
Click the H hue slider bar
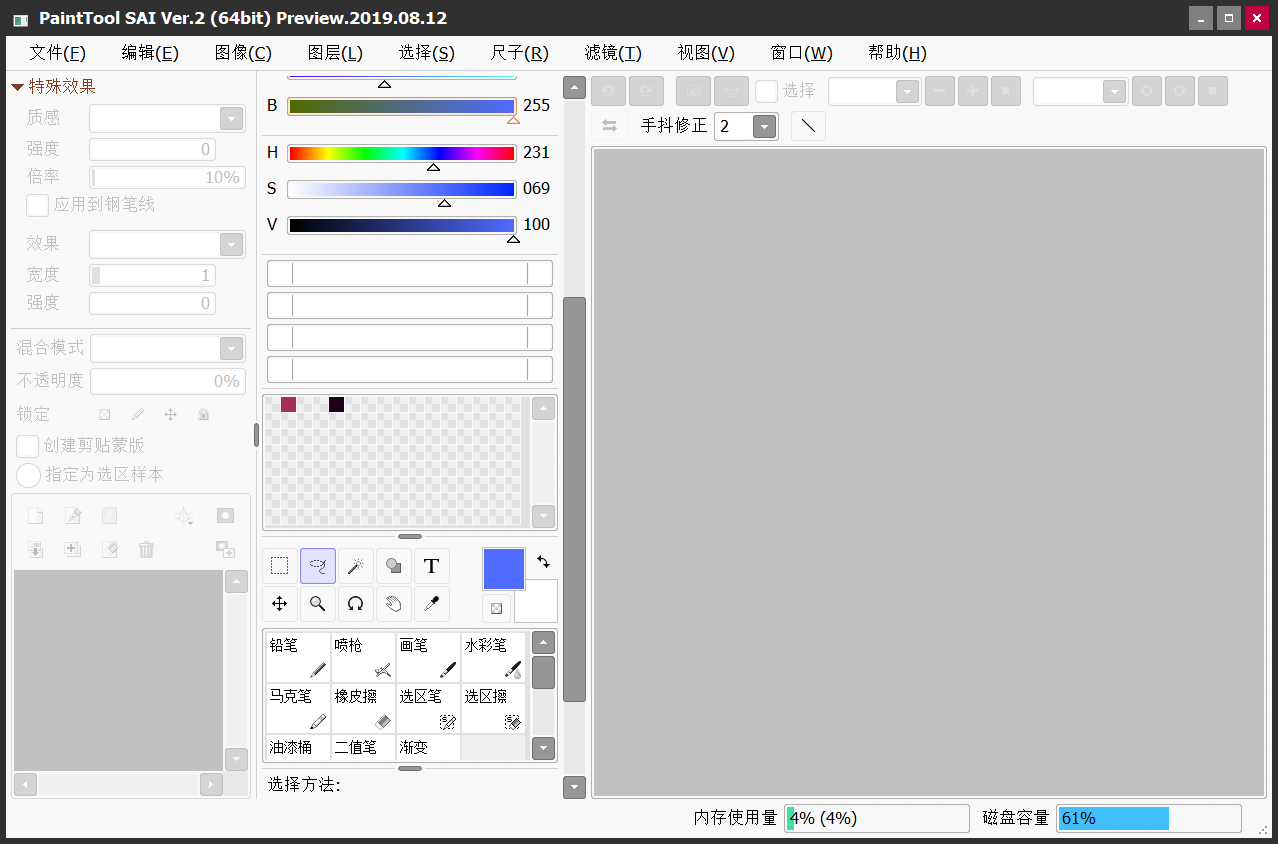click(401, 153)
